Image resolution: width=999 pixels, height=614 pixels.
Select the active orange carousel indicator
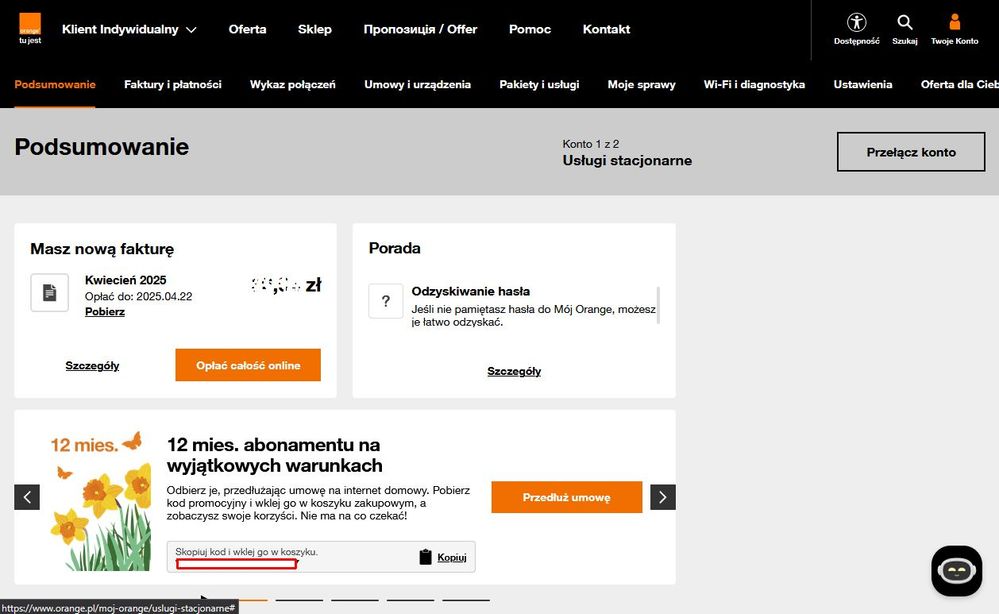pos(253,600)
